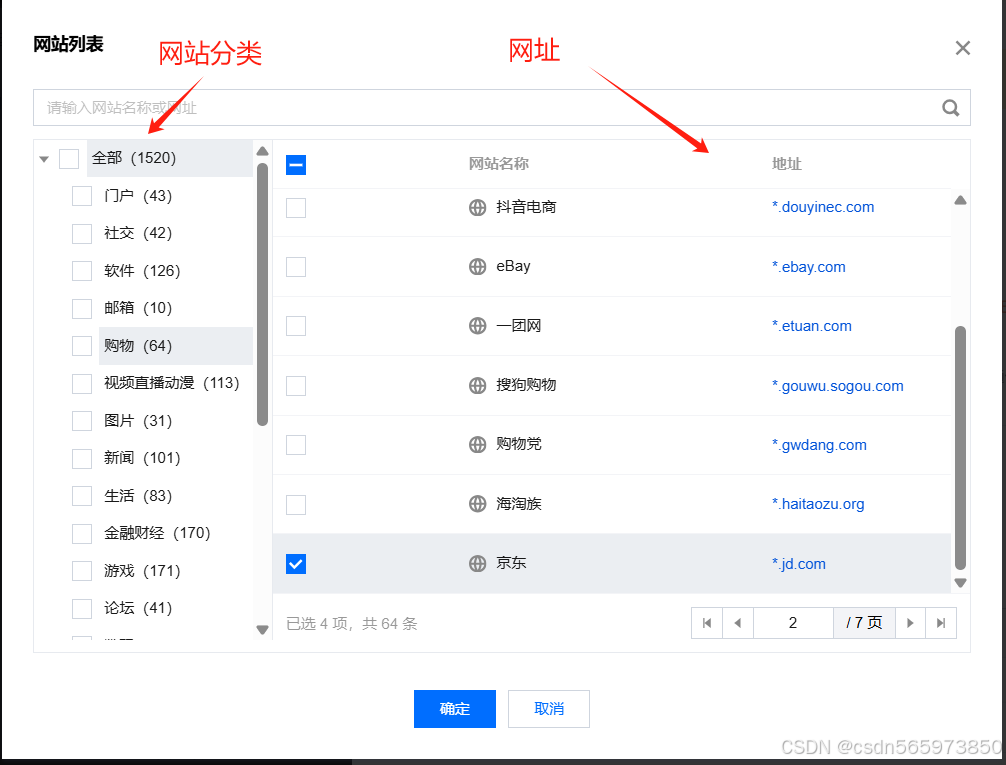Viewport: 1006px width, 765px height.
Task: Click the magnifier search icon
Action: [950, 107]
